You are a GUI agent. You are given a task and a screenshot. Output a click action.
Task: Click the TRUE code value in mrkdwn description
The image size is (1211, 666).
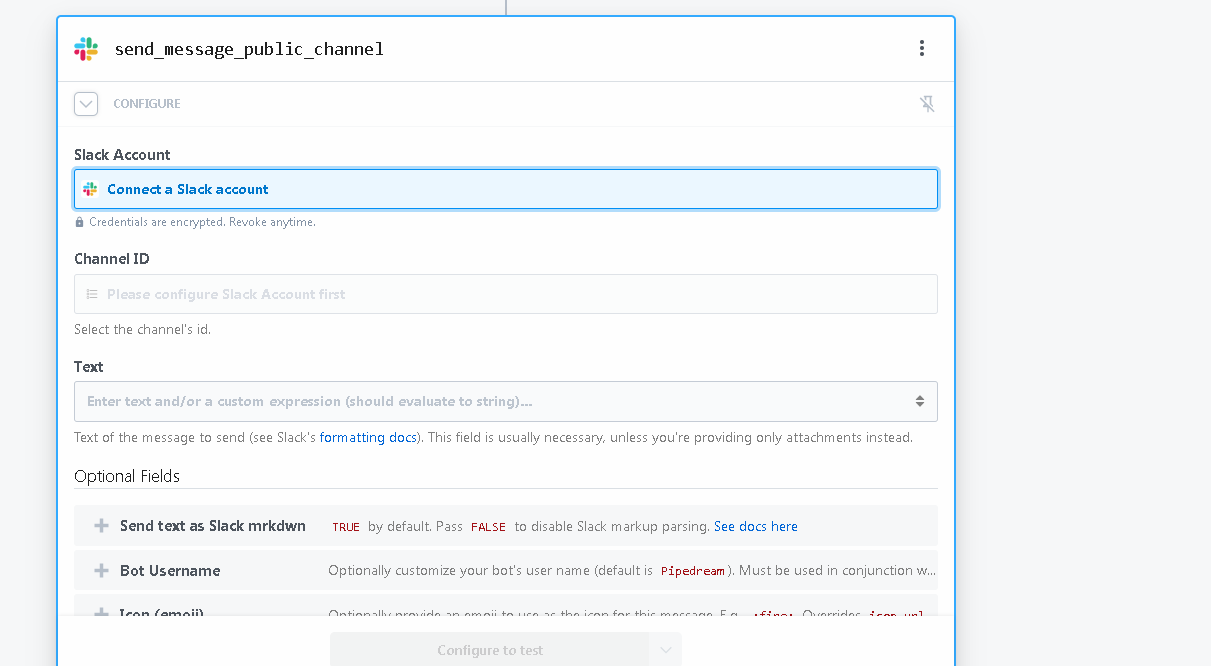pyautogui.click(x=346, y=527)
